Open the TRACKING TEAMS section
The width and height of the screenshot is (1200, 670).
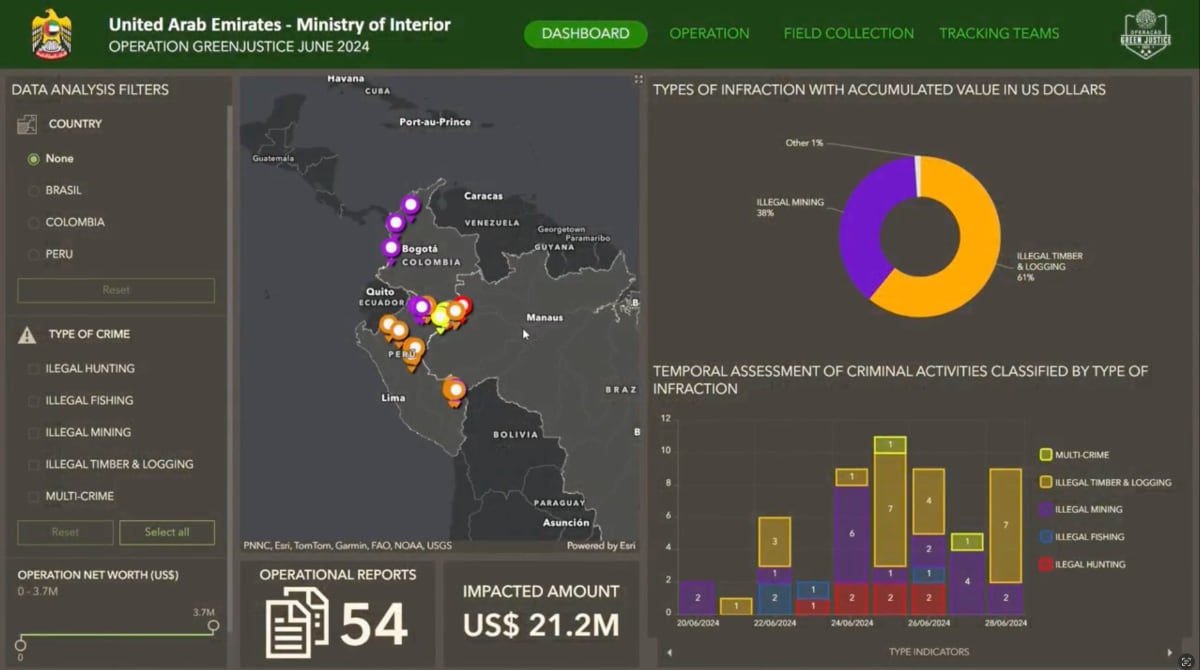(x=999, y=33)
